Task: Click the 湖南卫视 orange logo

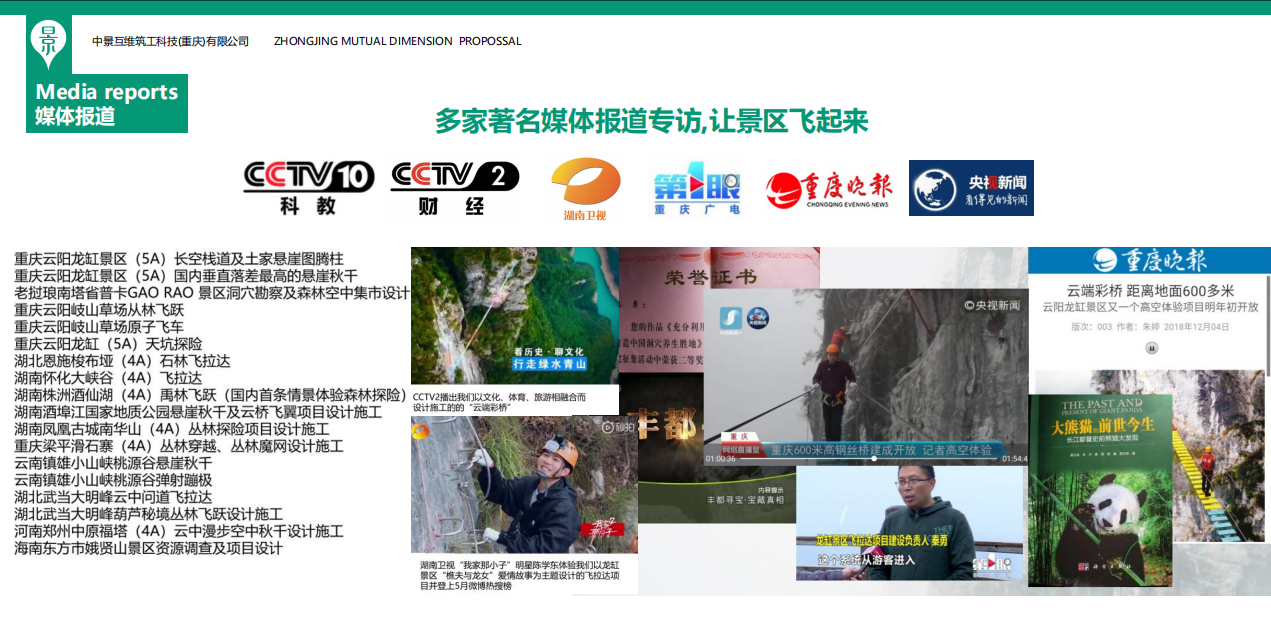Action: (x=585, y=188)
